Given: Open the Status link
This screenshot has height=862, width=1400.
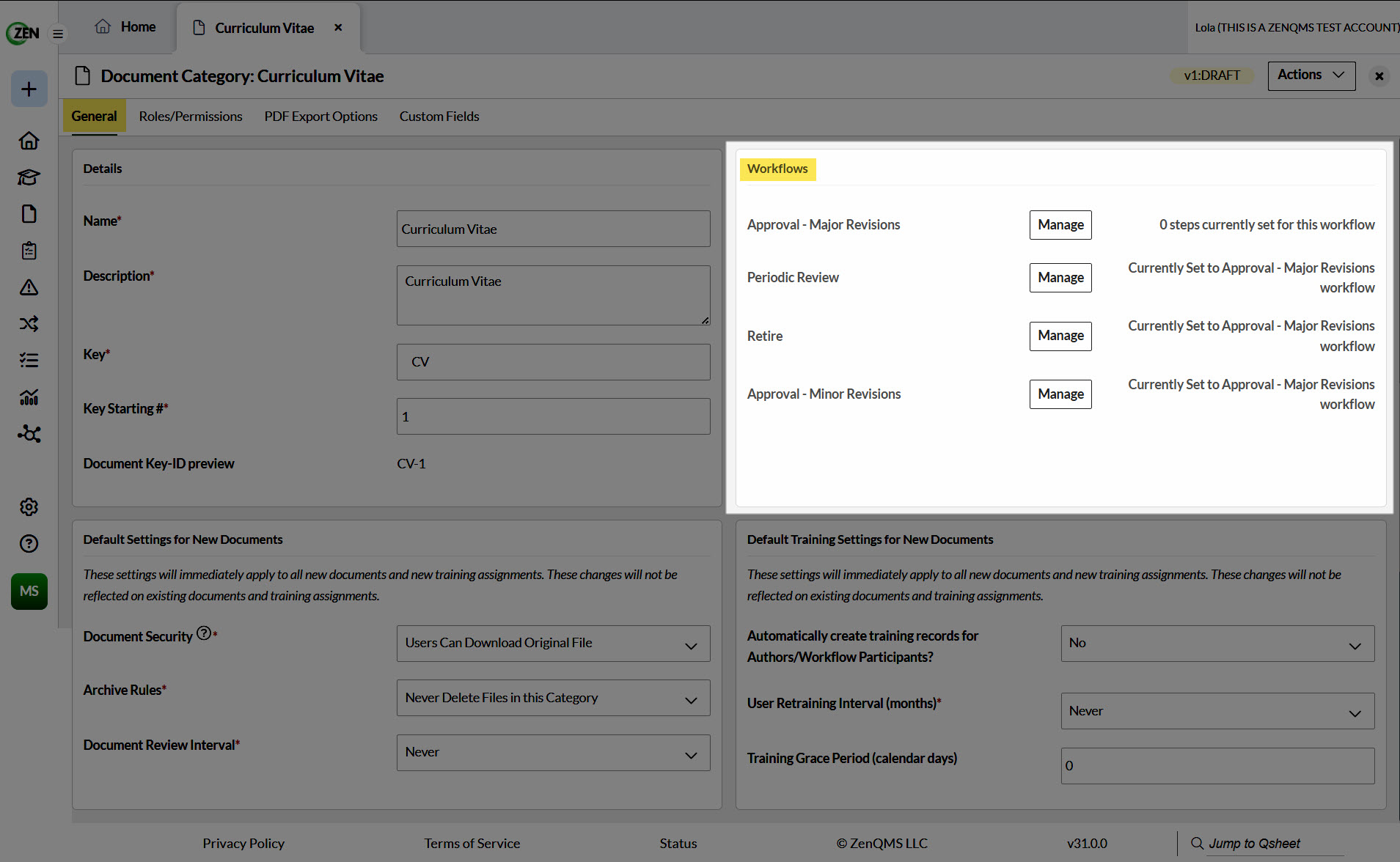Looking at the screenshot, I should tap(678, 844).
